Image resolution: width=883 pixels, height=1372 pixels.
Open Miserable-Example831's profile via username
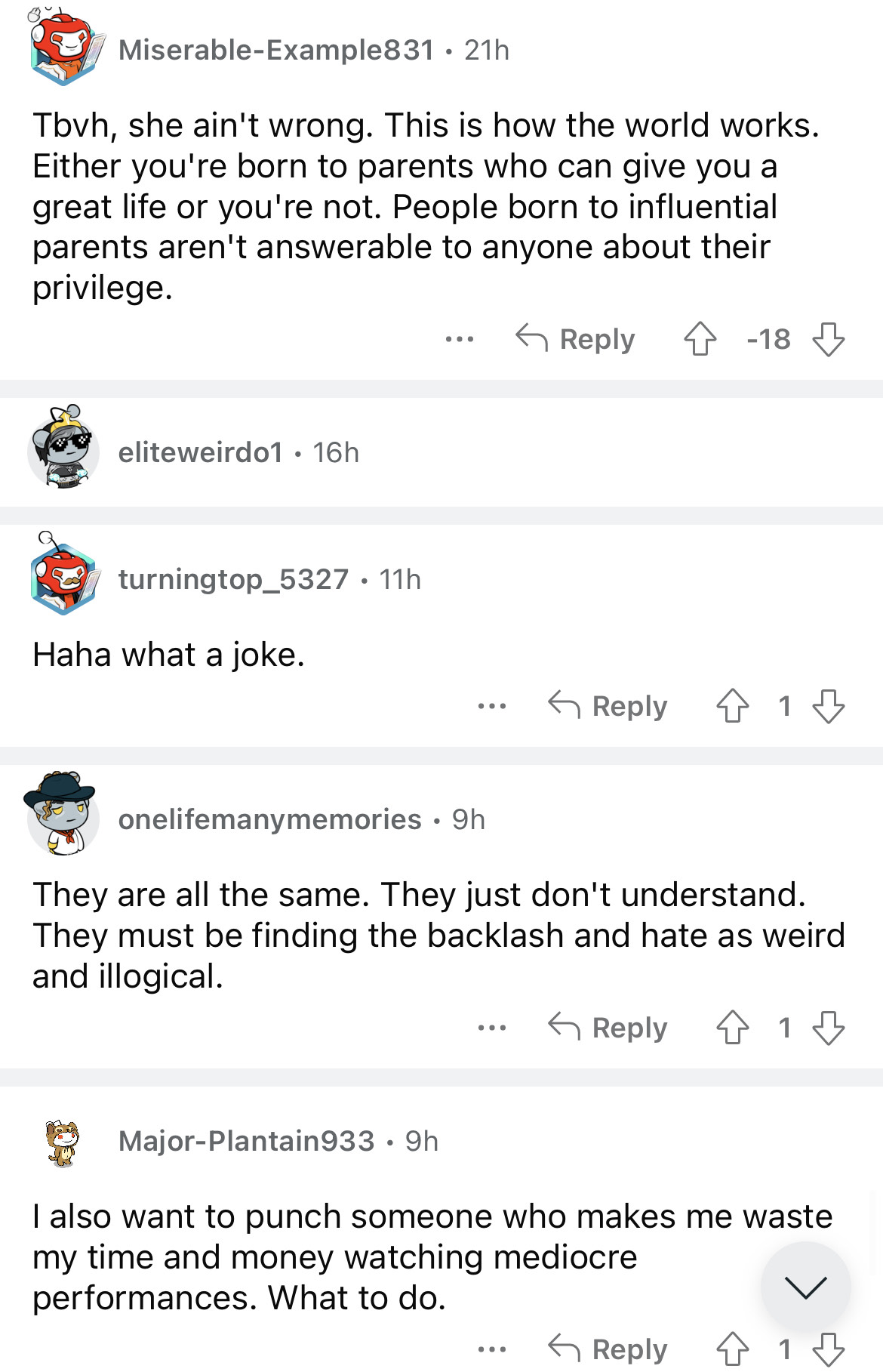276,51
